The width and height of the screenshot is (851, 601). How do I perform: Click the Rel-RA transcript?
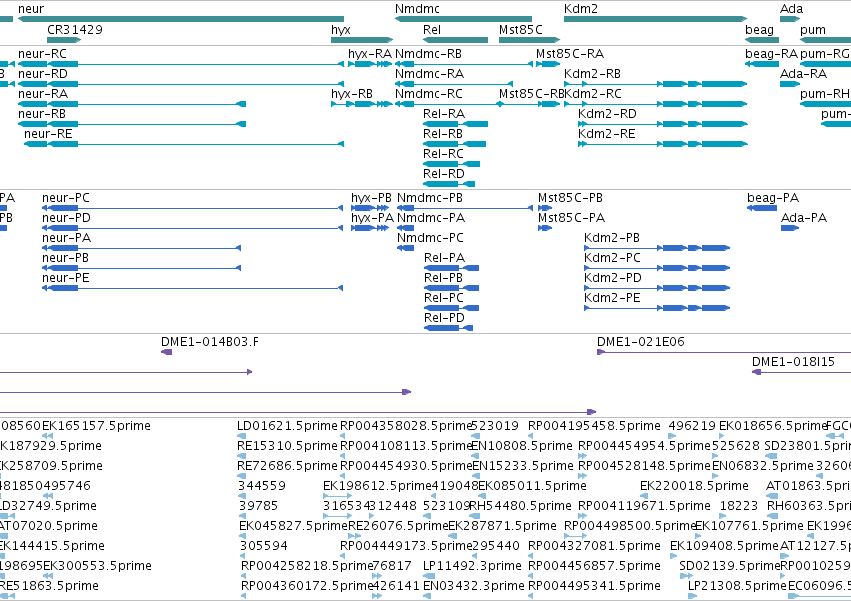tap(455, 124)
